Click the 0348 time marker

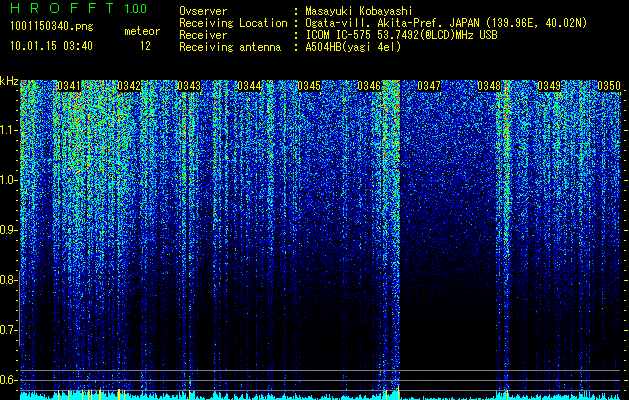pyautogui.click(x=489, y=86)
